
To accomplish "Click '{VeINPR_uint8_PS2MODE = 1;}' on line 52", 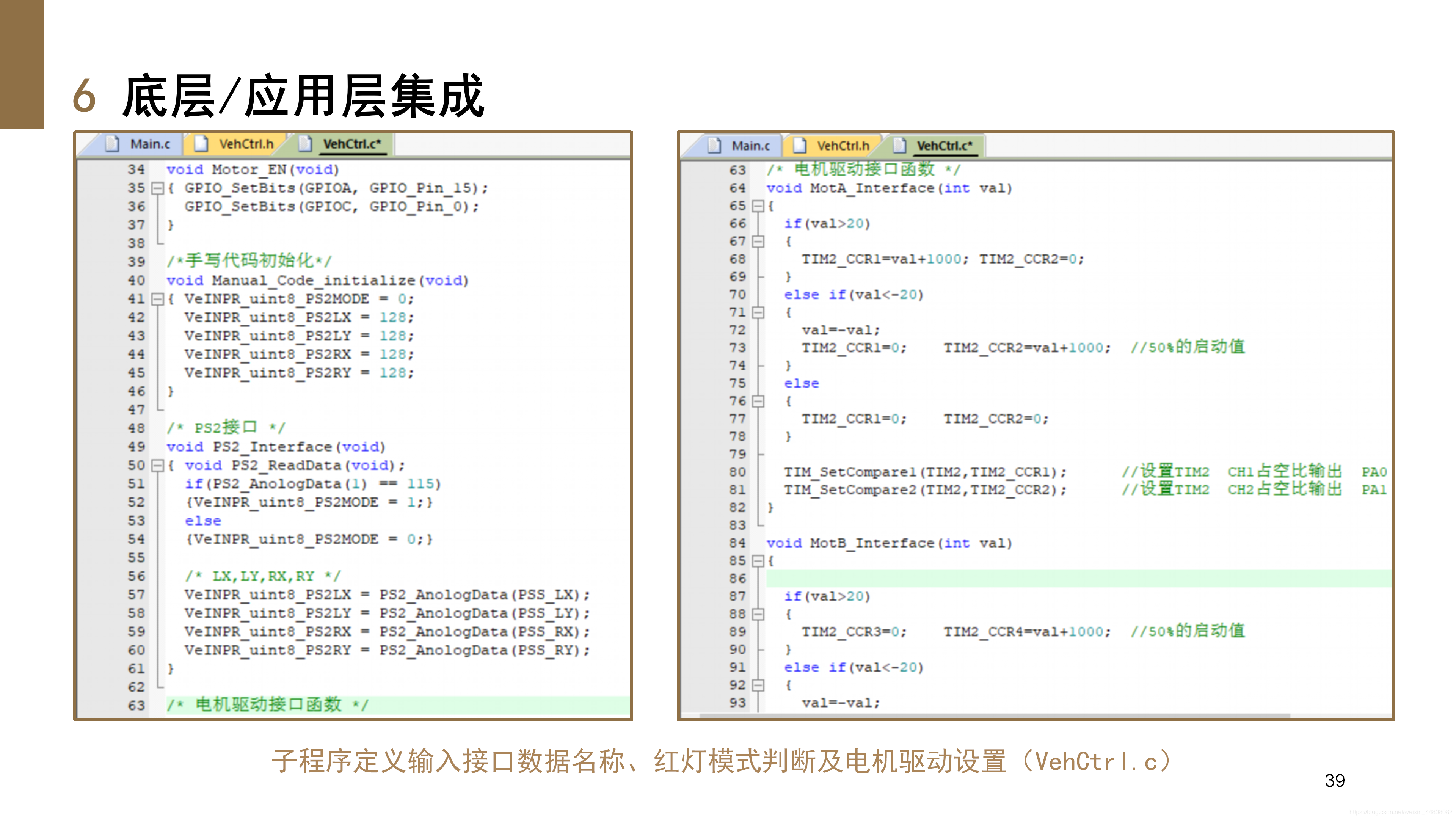I will [309, 502].
